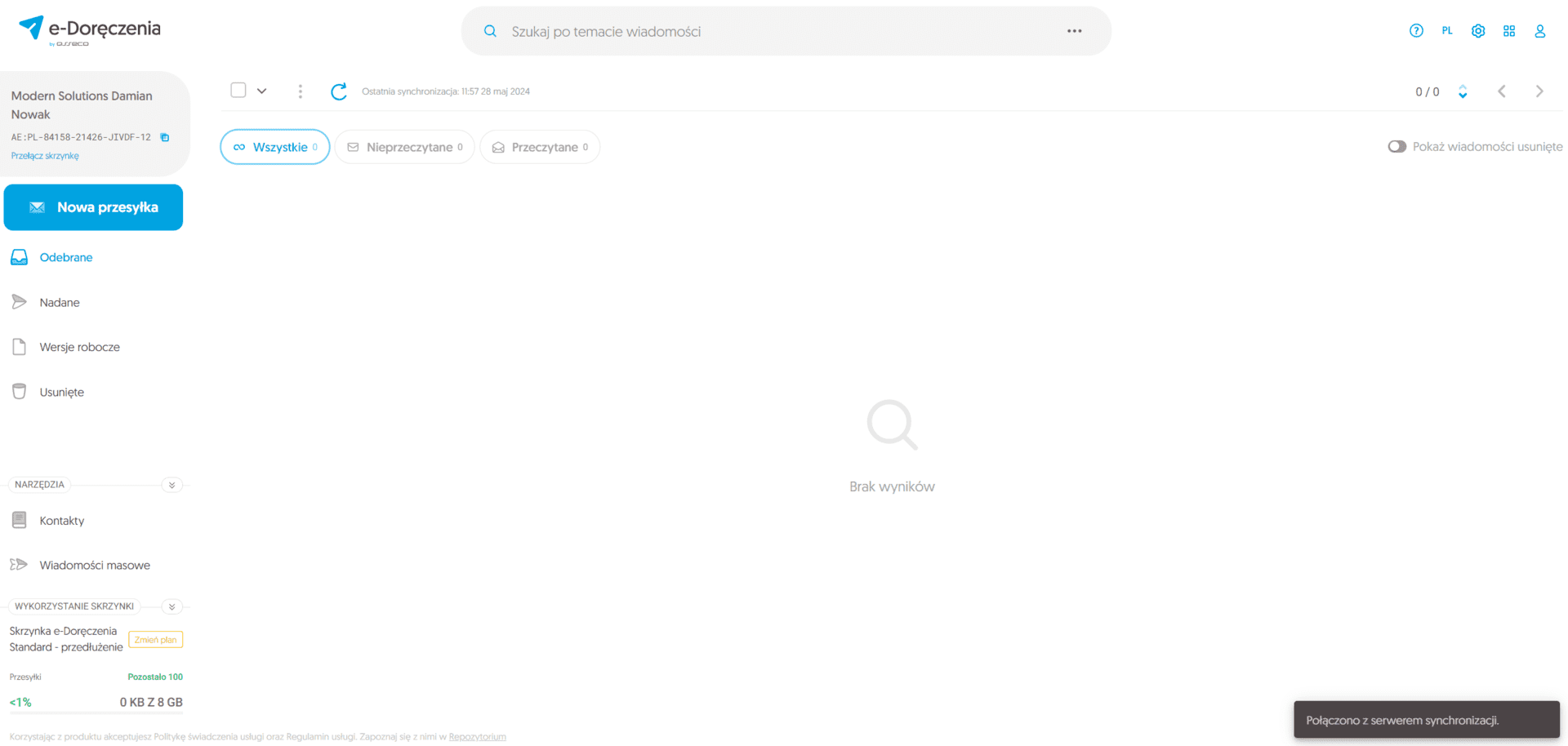The height and width of the screenshot is (746, 1568).
Task: Click the search magnifier icon
Action: 490,31
